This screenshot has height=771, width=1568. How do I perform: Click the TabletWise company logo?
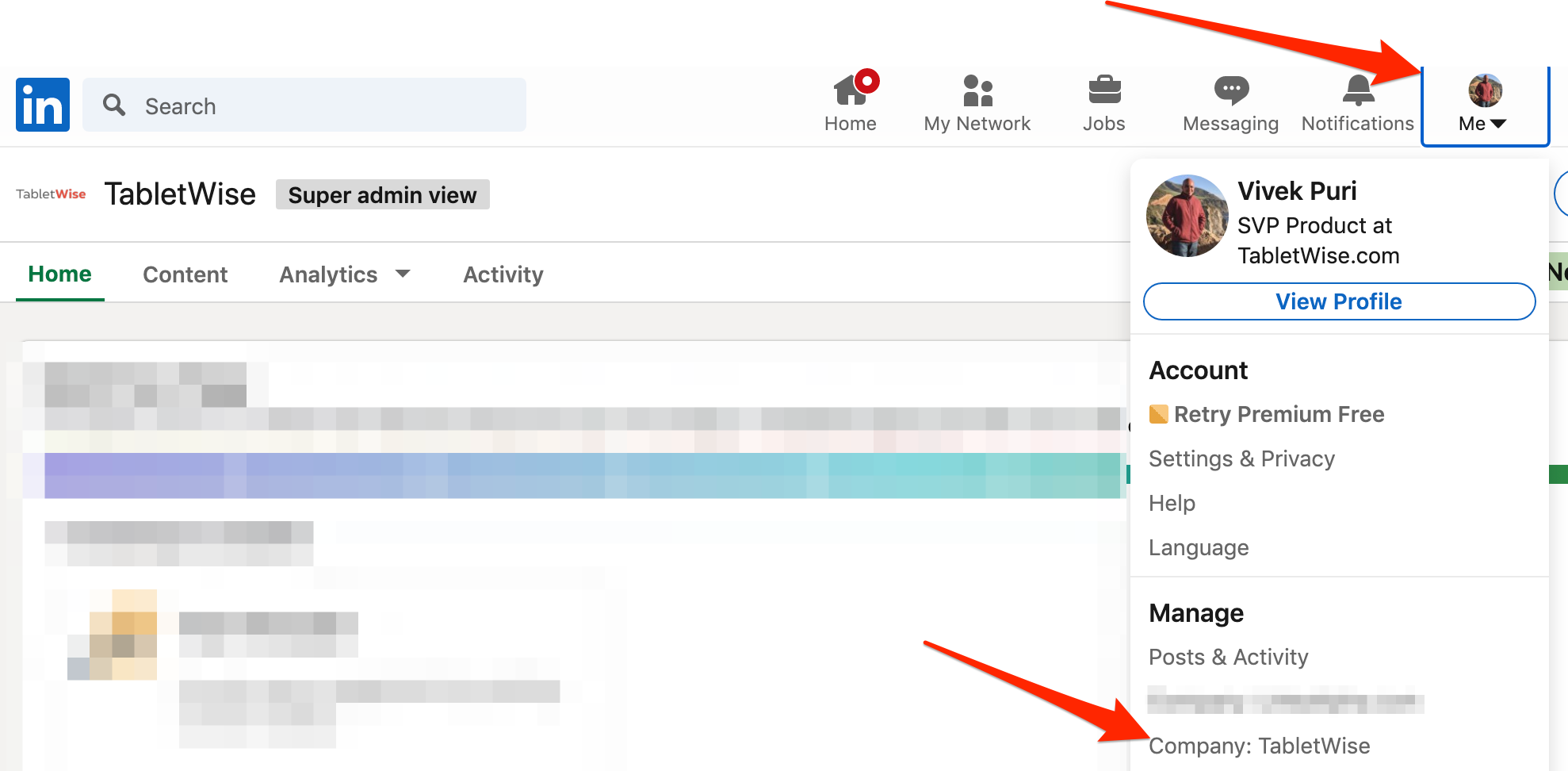[51, 194]
